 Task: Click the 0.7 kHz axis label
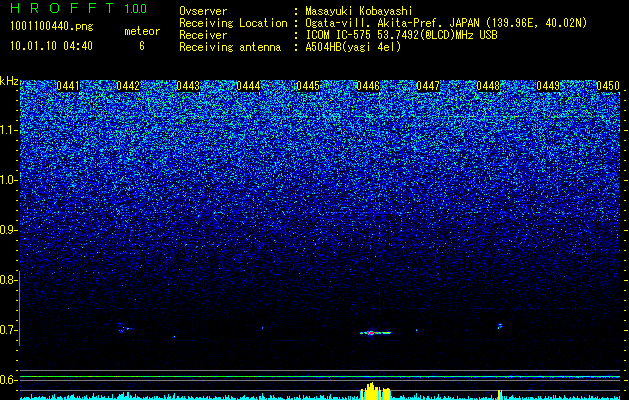coord(8,330)
